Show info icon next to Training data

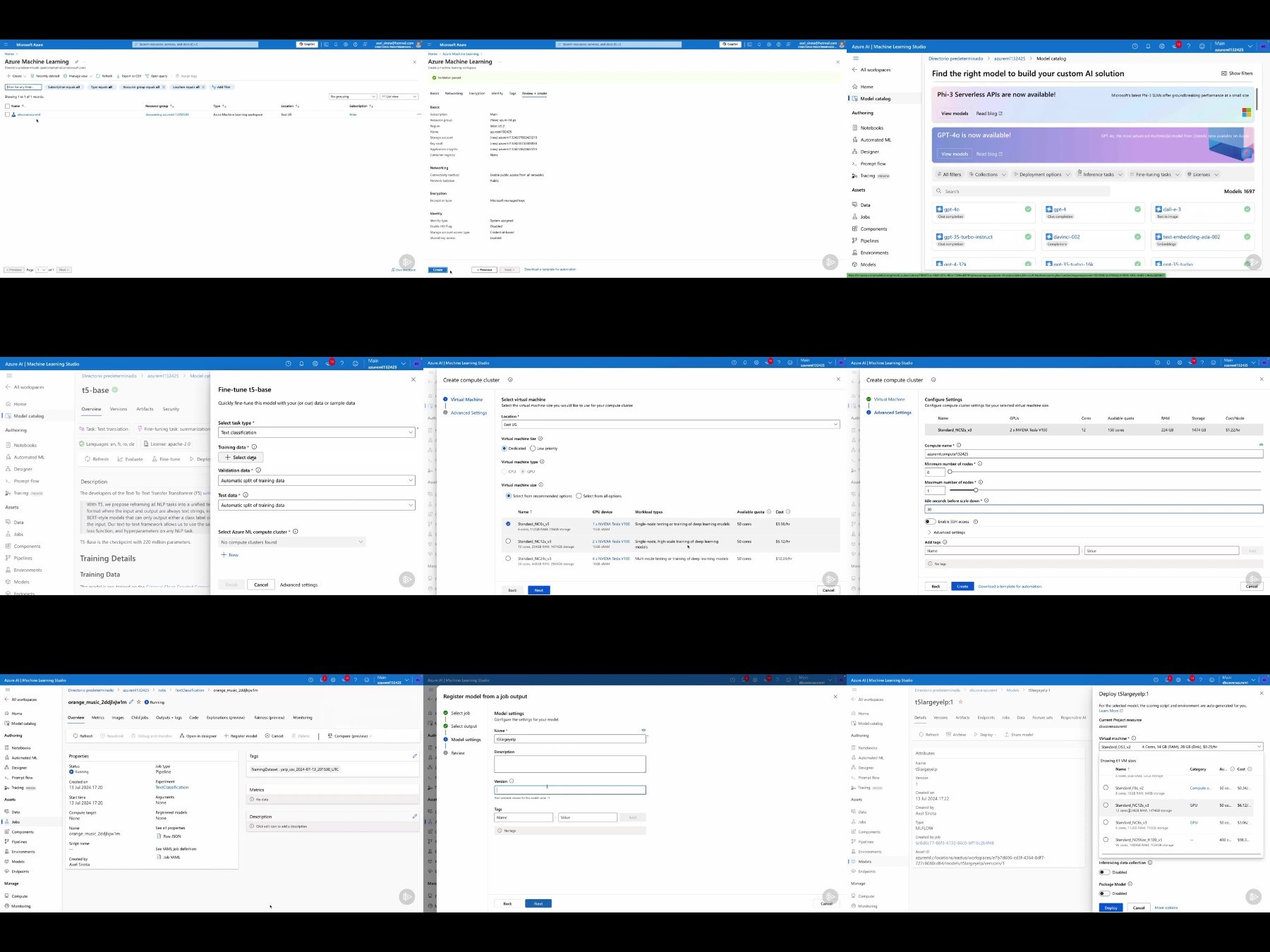[x=254, y=447]
